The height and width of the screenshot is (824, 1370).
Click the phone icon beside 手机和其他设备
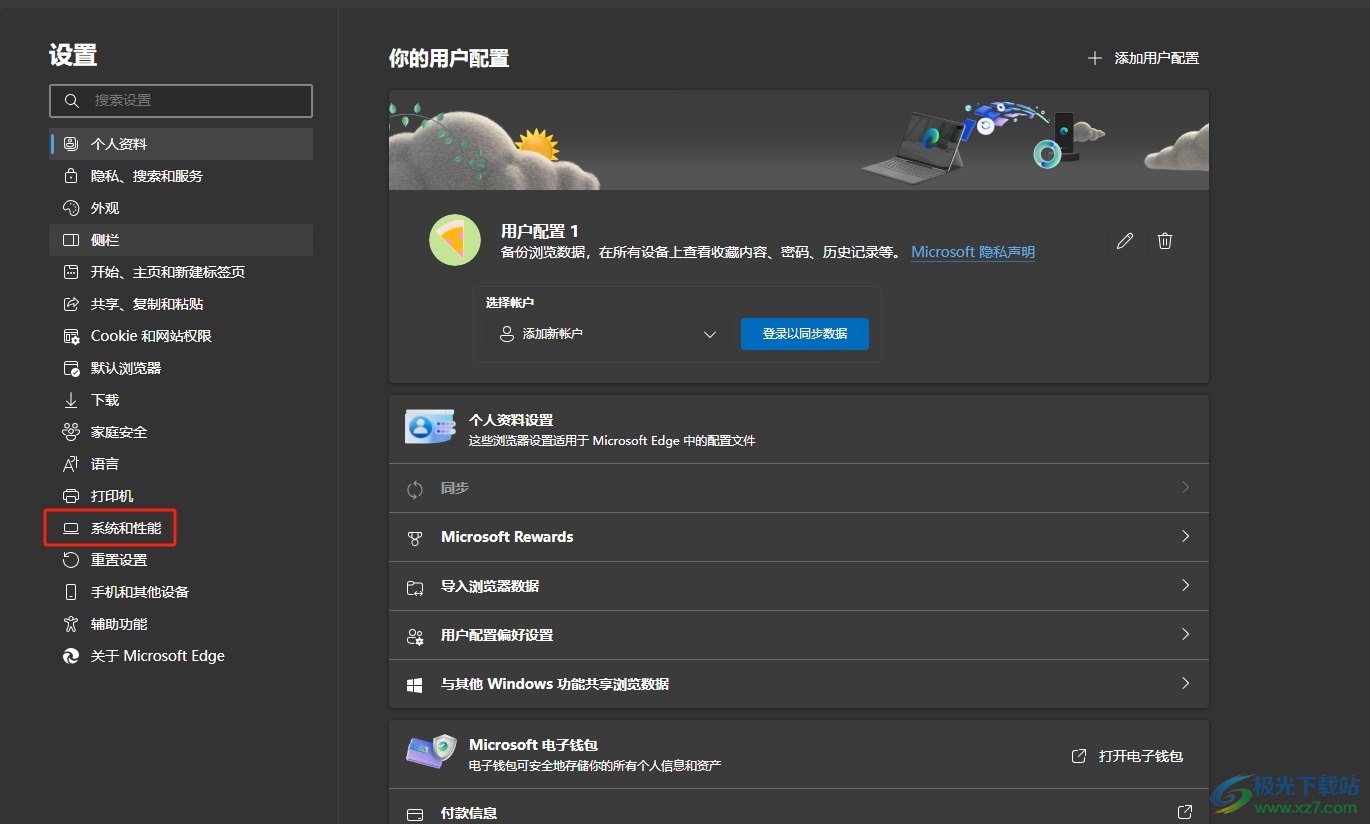(x=71, y=592)
